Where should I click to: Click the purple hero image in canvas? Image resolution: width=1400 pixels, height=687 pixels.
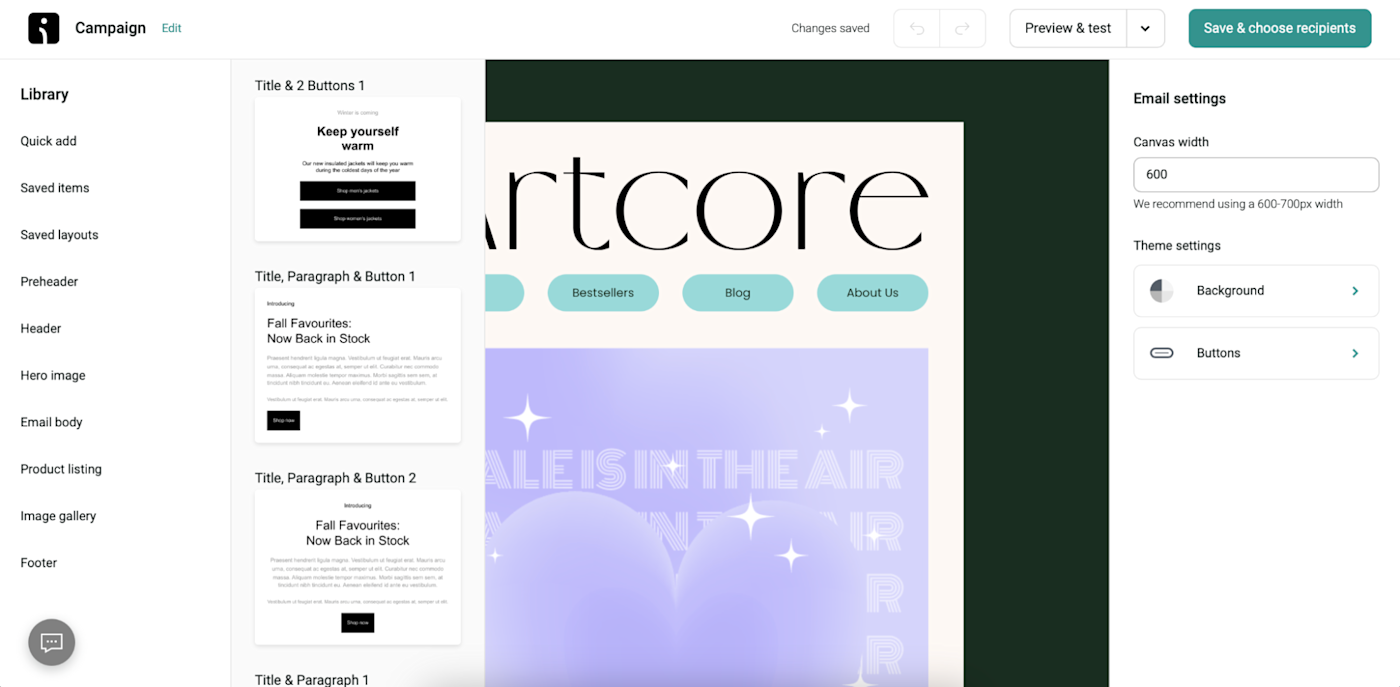707,517
